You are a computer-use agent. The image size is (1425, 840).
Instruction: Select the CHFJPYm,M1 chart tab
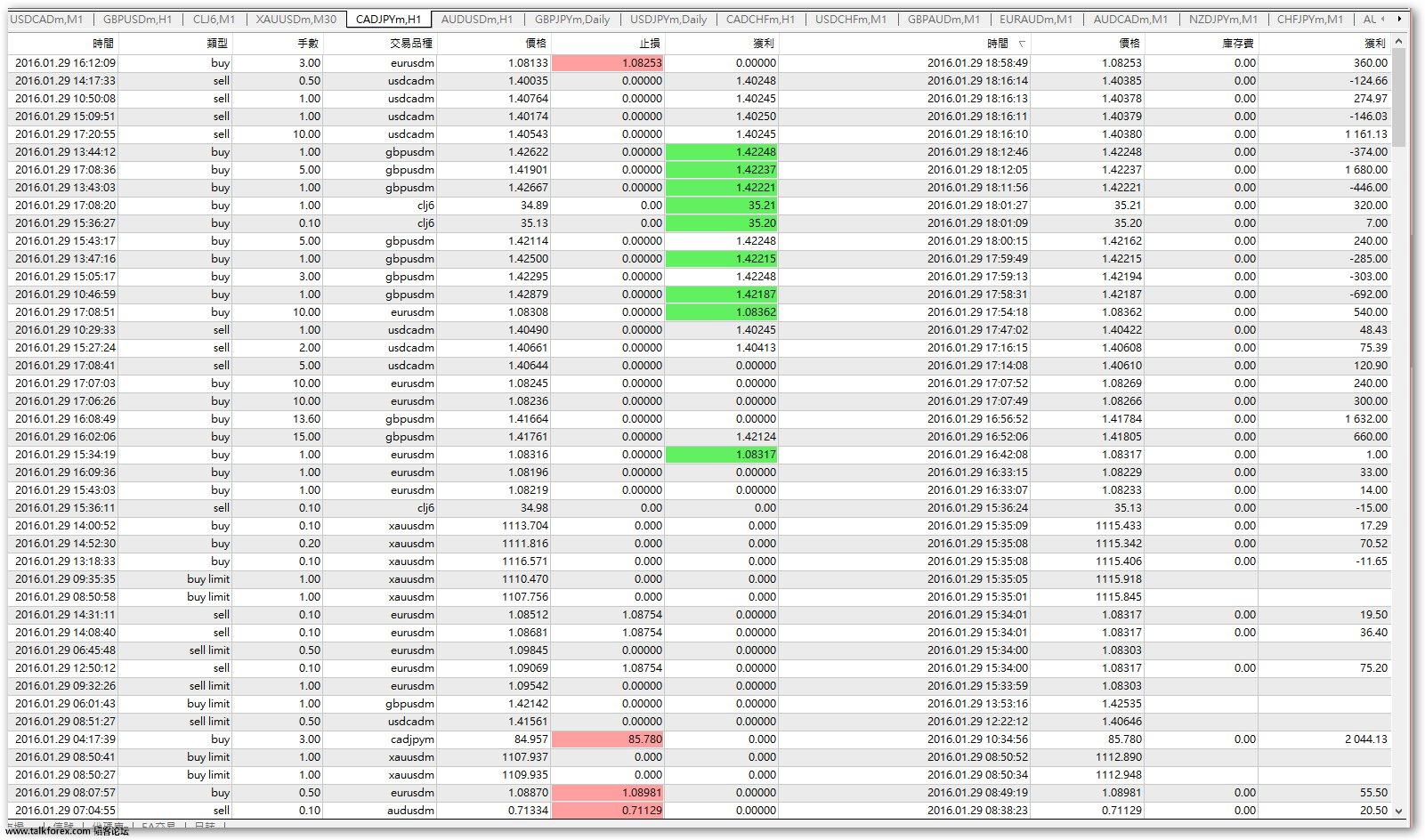click(1309, 19)
